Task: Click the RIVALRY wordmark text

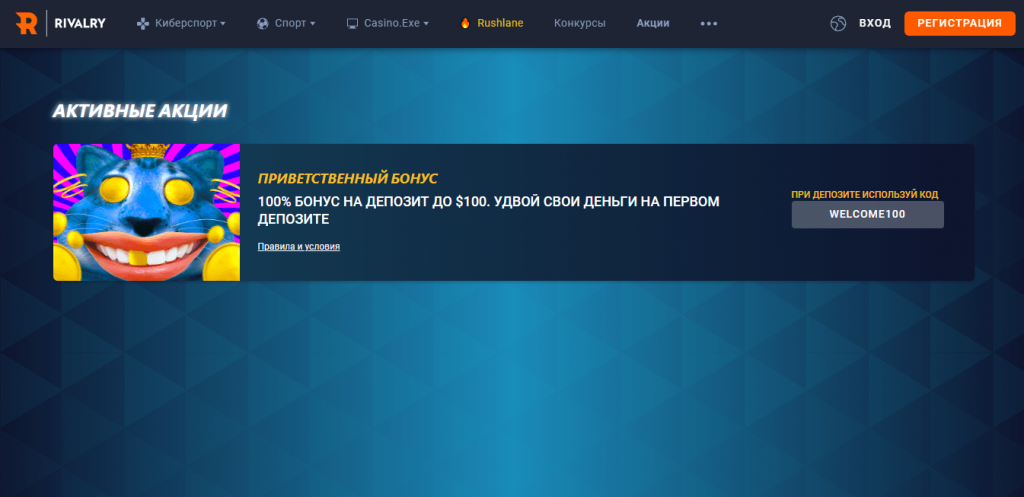Action: (x=80, y=23)
